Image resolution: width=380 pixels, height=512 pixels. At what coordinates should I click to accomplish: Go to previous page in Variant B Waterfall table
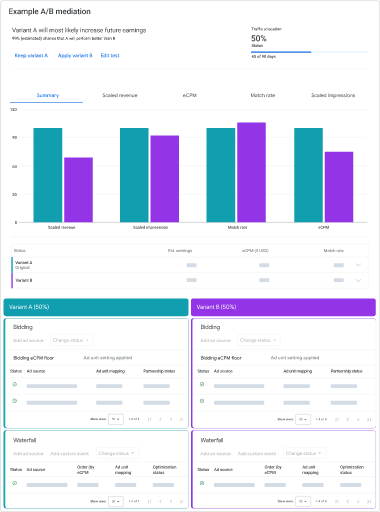(348, 501)
